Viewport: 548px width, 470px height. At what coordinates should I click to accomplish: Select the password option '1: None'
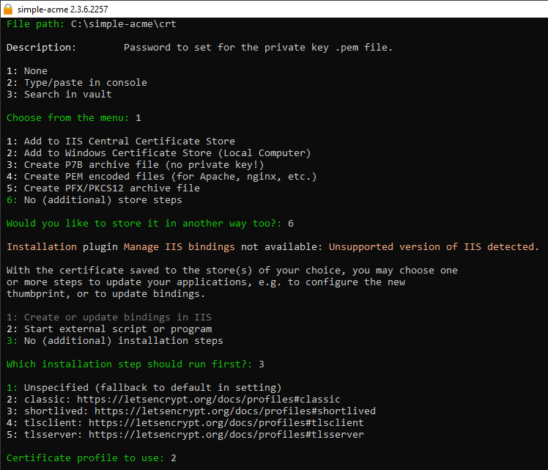27,71
